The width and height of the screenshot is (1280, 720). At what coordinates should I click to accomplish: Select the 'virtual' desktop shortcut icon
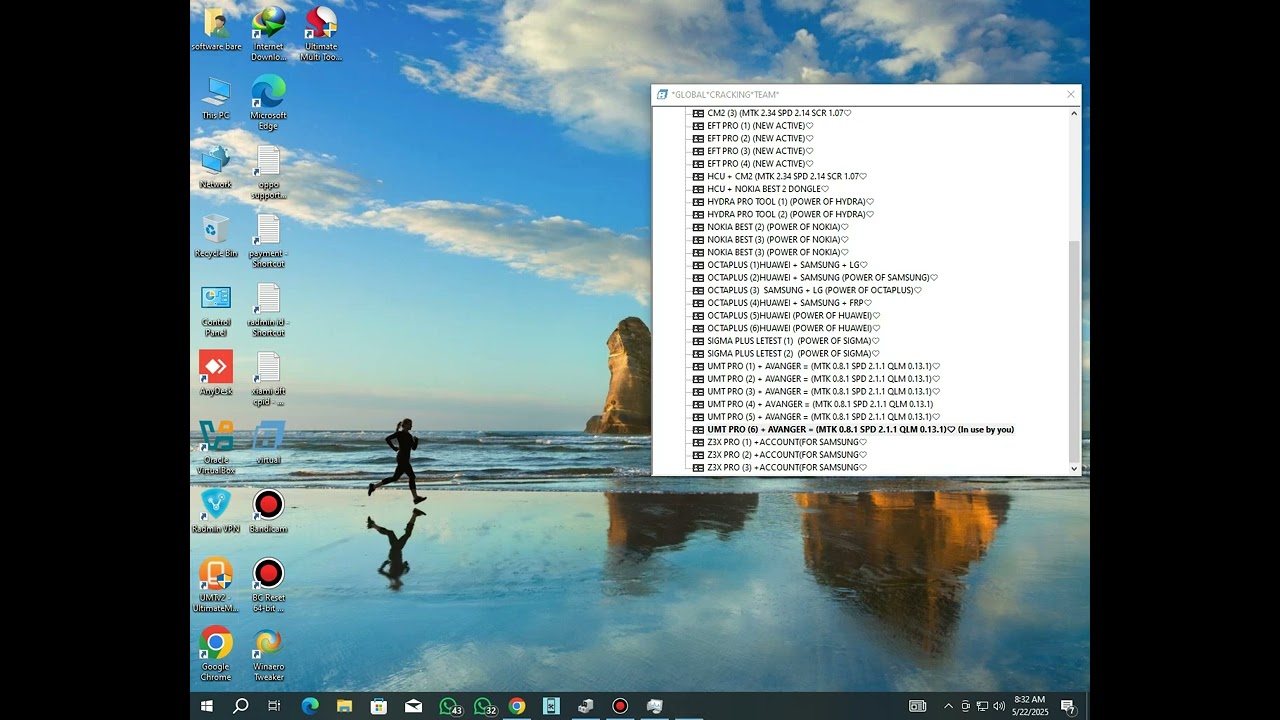[268, 442]
